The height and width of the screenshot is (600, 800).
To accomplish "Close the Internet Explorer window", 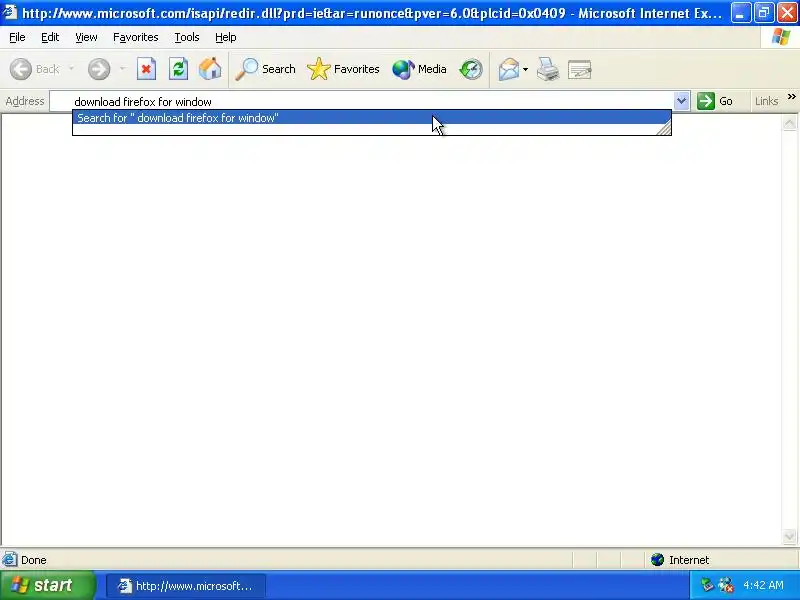I will [787, 13].
